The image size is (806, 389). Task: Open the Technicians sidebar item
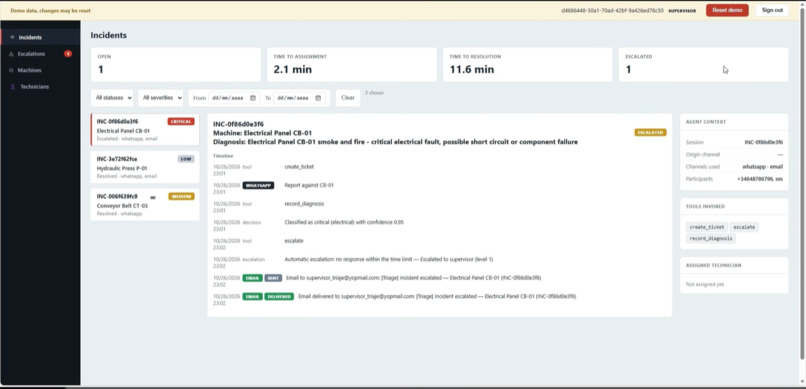coord(40,87)
